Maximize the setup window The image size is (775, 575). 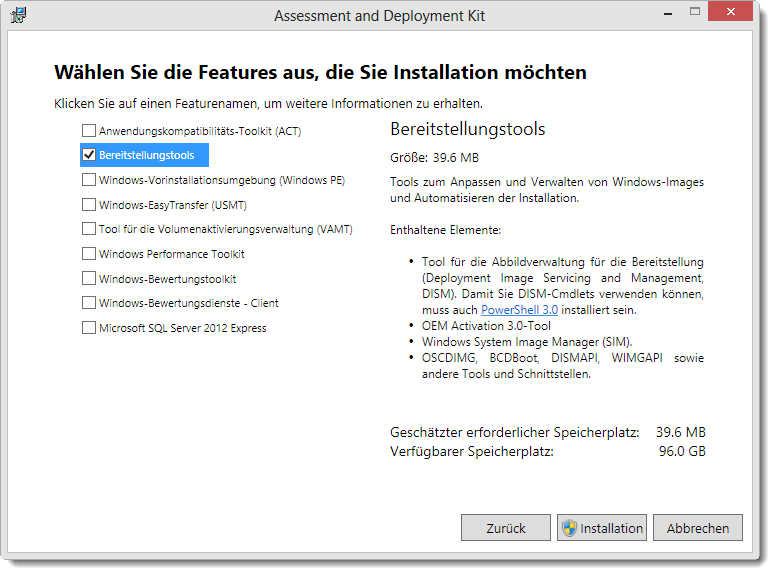point(695,11)
